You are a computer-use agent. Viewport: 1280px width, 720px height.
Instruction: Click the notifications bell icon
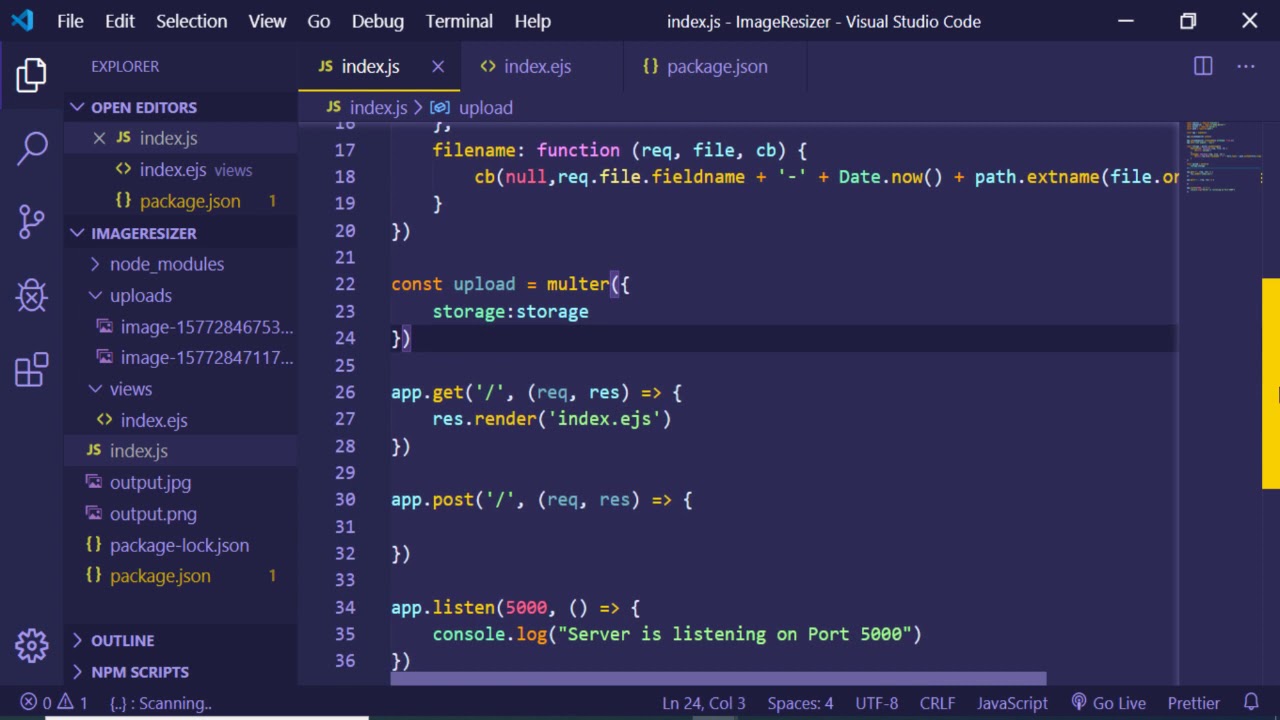1251,703
